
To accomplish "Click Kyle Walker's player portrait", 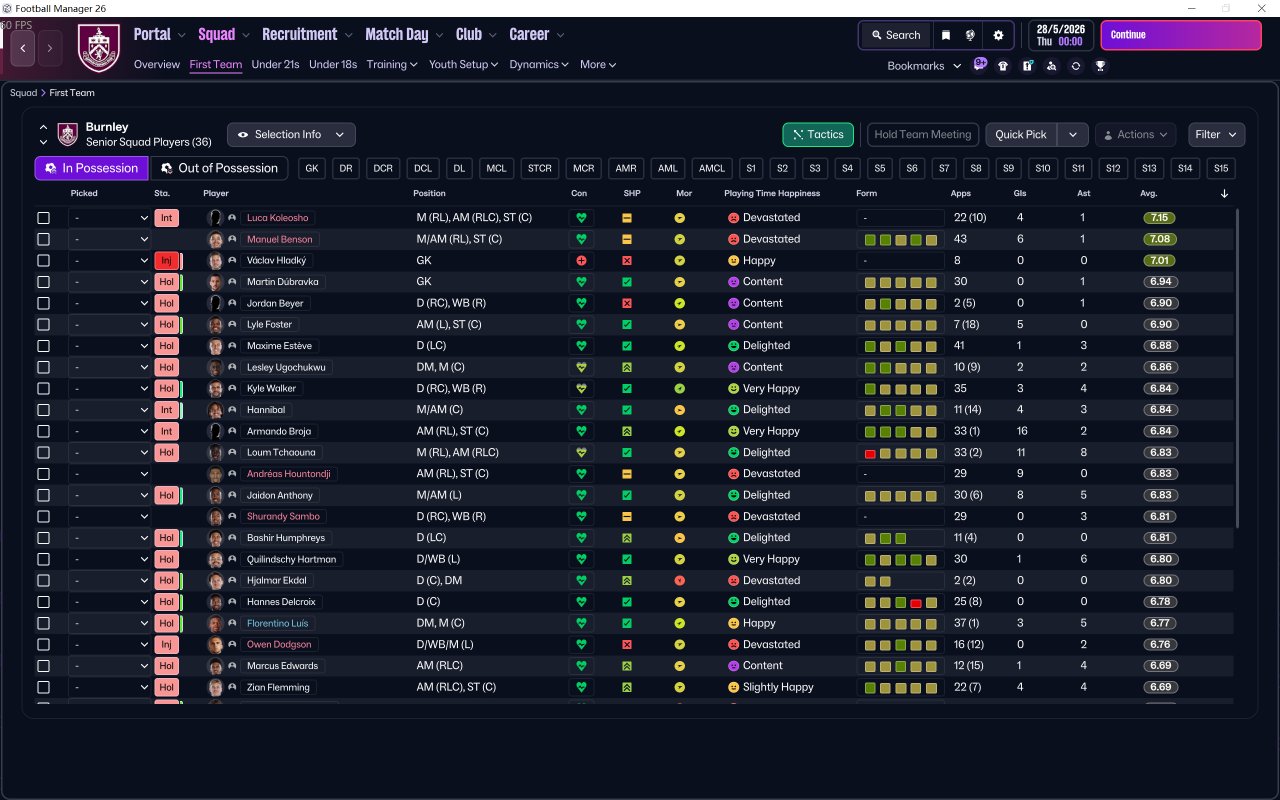I will [x=215, y=389].
